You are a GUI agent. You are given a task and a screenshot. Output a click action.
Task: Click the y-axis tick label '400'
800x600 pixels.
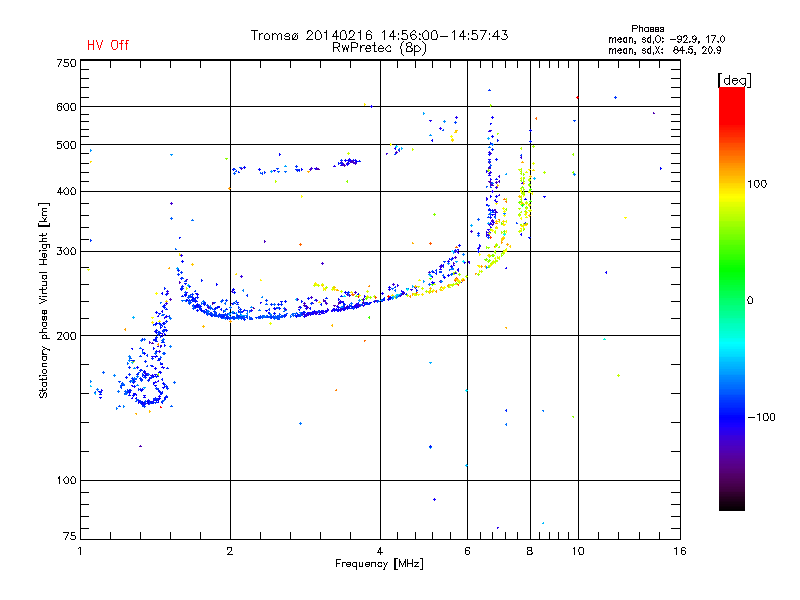click(66, 191)
